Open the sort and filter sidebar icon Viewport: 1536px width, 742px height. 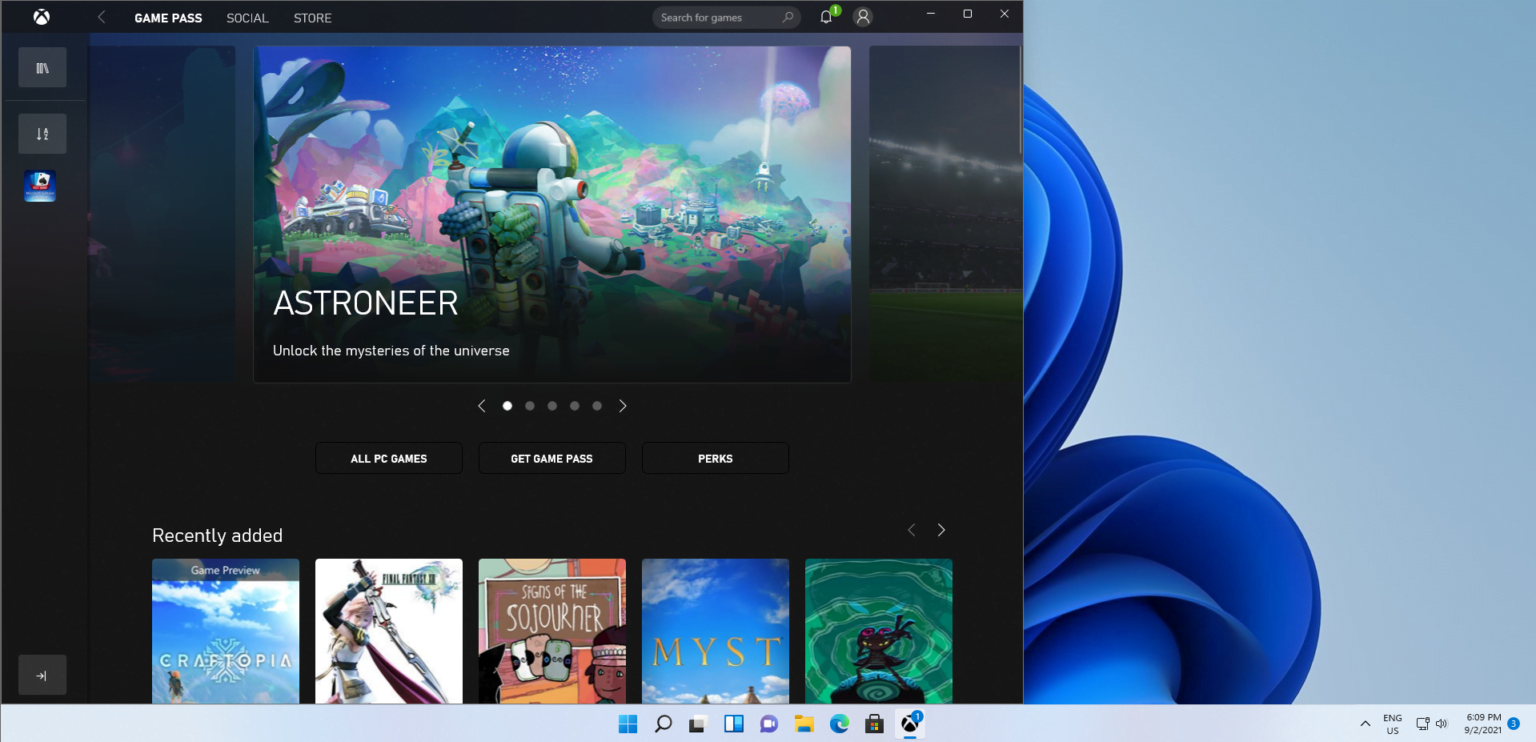pos(42,133)
